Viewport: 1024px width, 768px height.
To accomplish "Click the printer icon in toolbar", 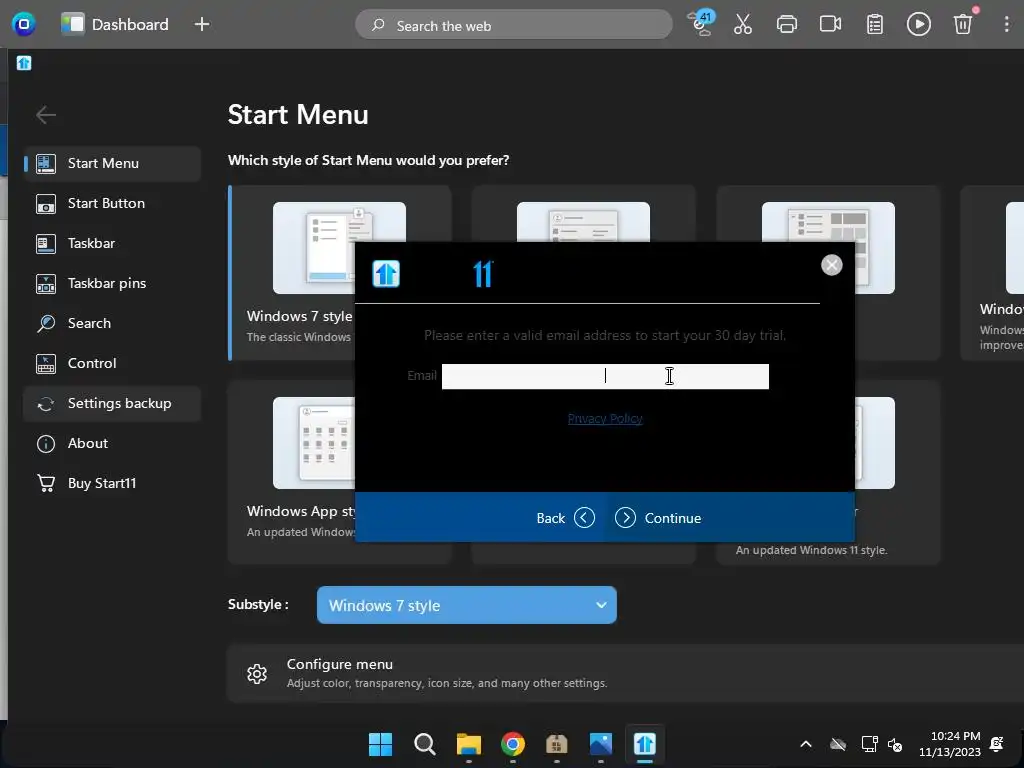I will 786,24.
